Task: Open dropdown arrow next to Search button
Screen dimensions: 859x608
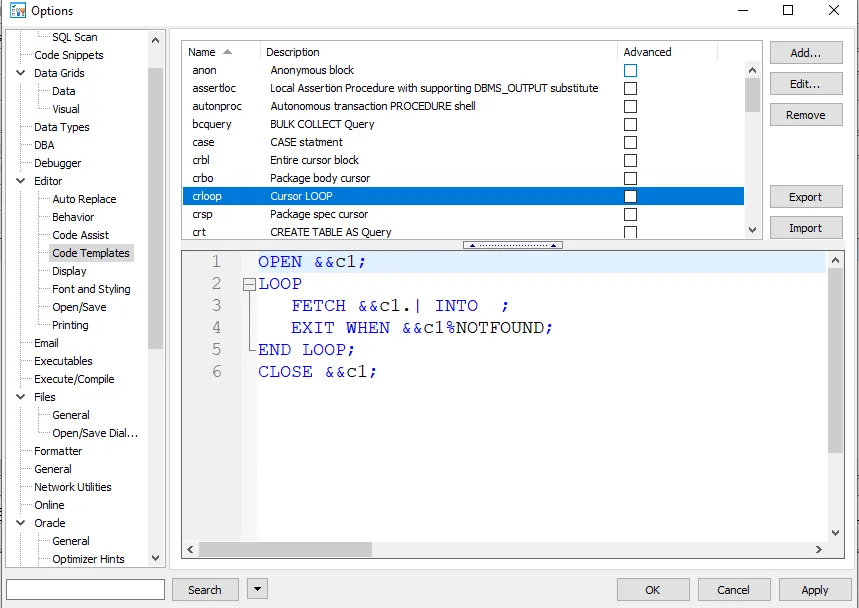Action: tap(257, 590)
